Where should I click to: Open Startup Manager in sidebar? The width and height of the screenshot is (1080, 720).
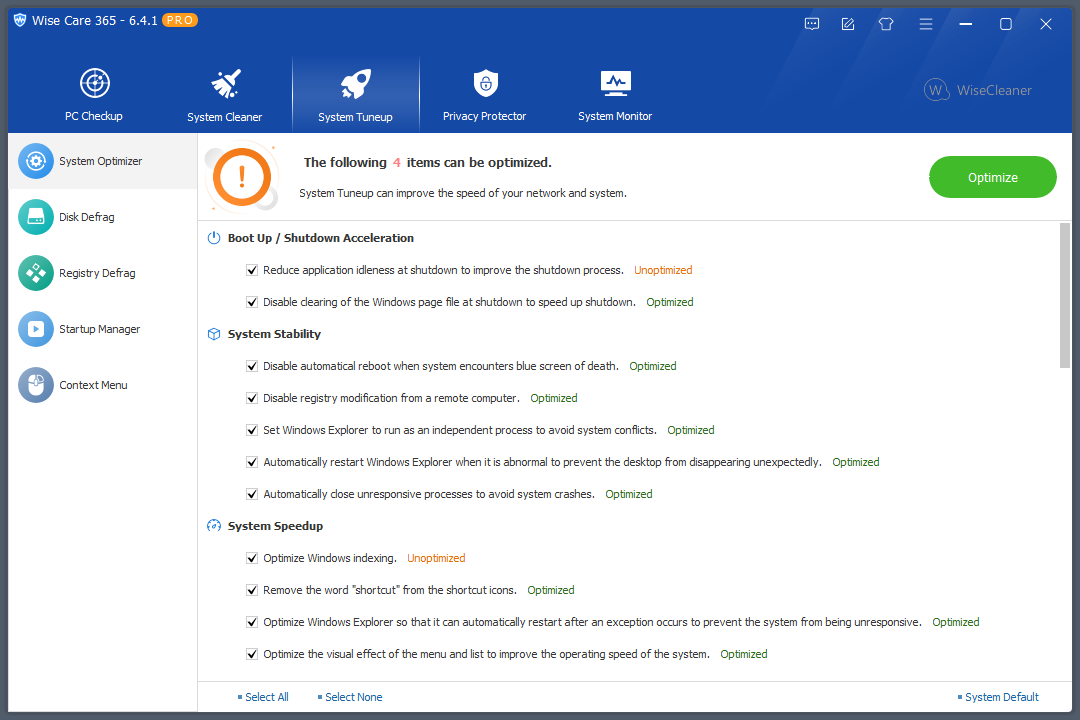103,329
